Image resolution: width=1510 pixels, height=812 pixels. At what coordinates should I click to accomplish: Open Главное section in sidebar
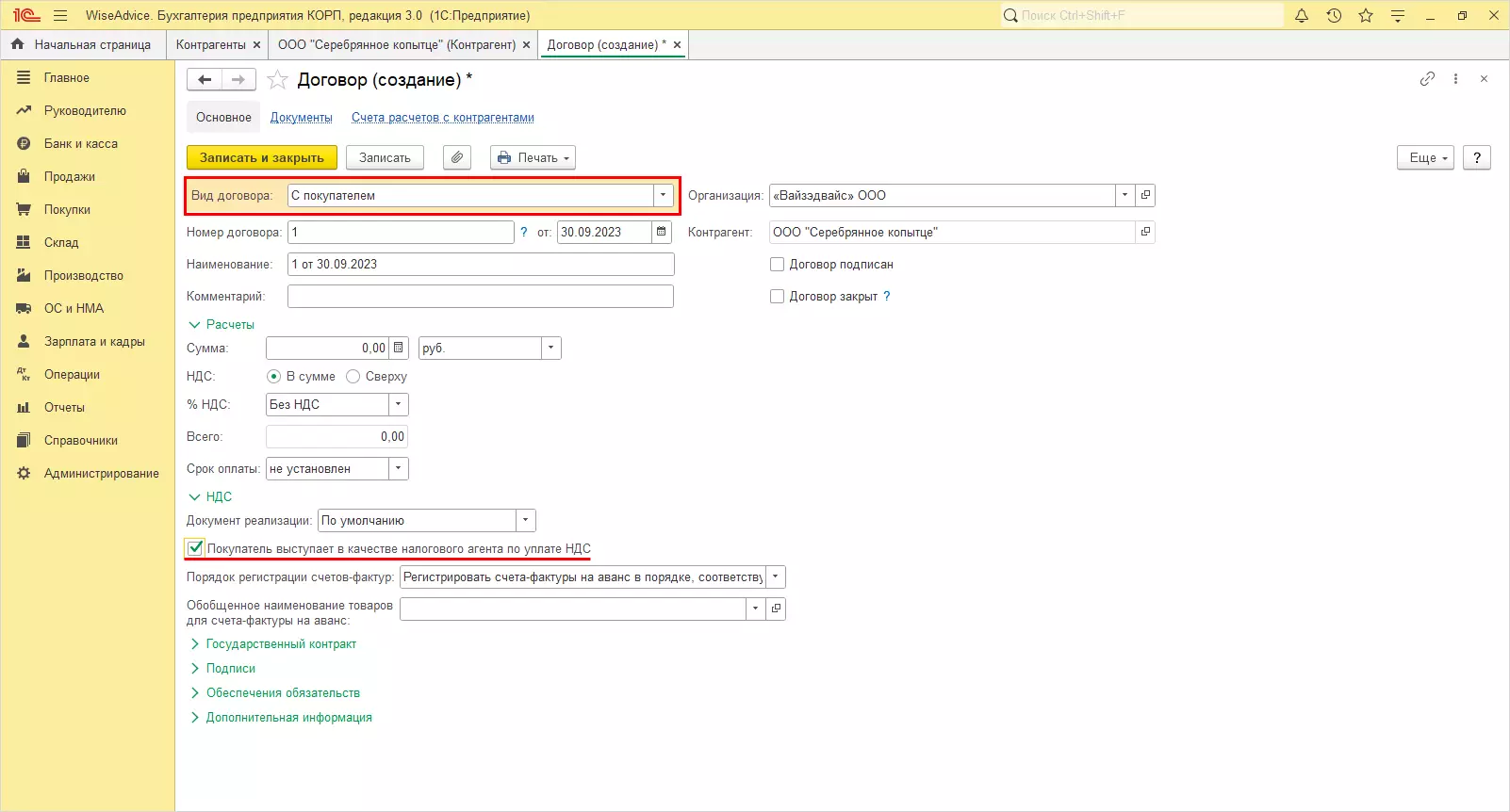click(66, 78)
